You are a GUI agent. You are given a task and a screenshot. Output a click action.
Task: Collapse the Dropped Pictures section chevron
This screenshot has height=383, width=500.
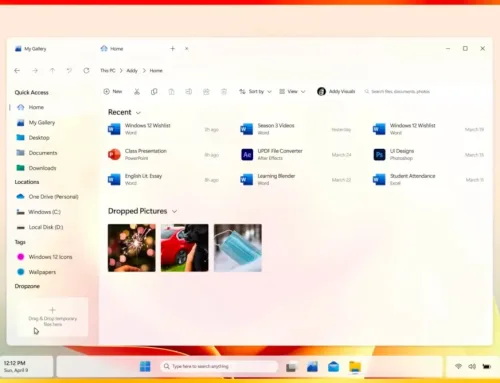click(174, 211)
